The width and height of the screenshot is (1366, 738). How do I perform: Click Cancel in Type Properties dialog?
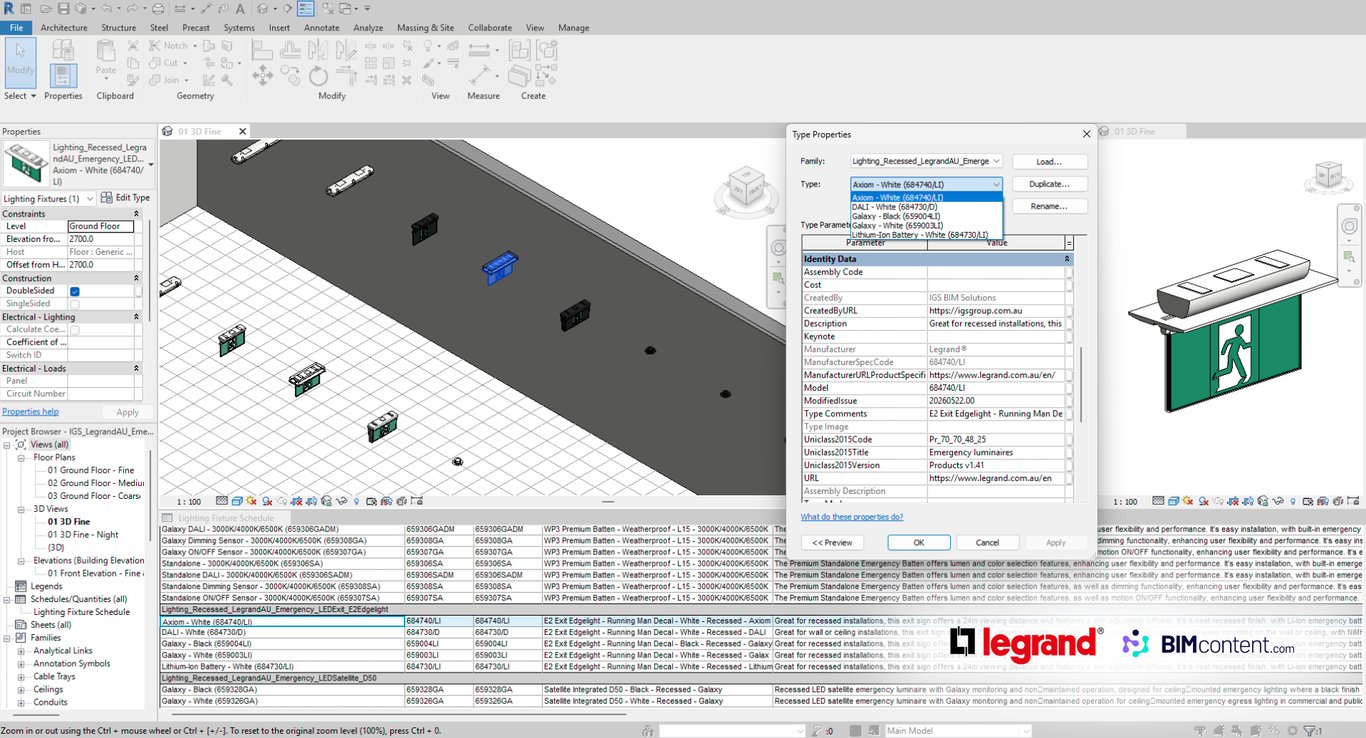[x=987, y=542]
